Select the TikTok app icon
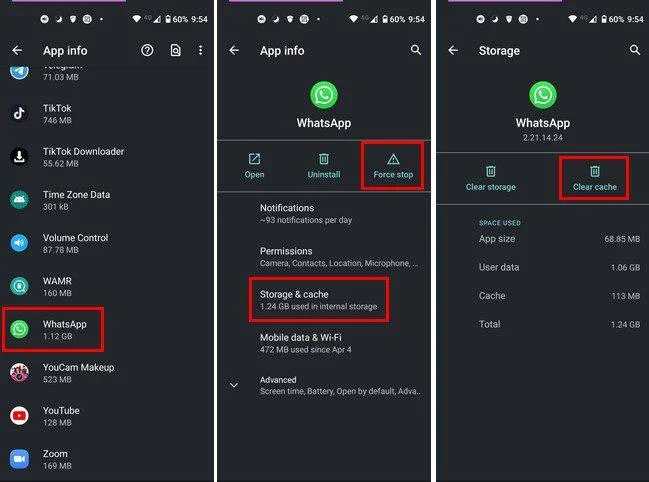Viewport: 649px width, 482px height. [19, 113]
